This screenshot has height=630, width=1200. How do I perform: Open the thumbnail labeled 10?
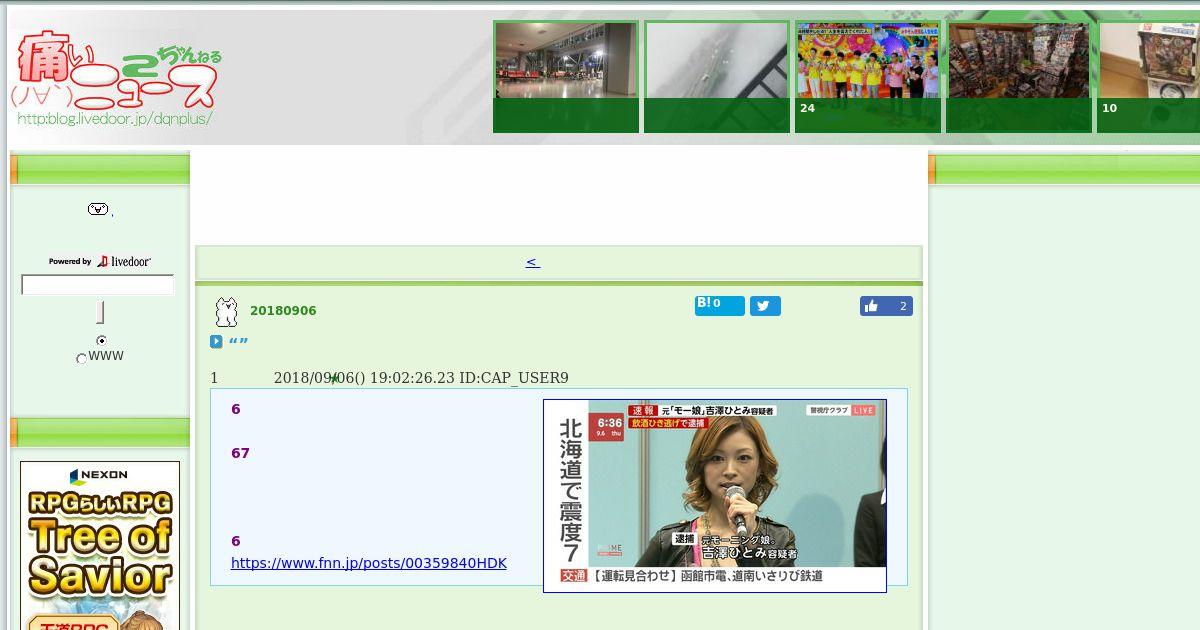pyautogui.click(x=1148, y=77)
